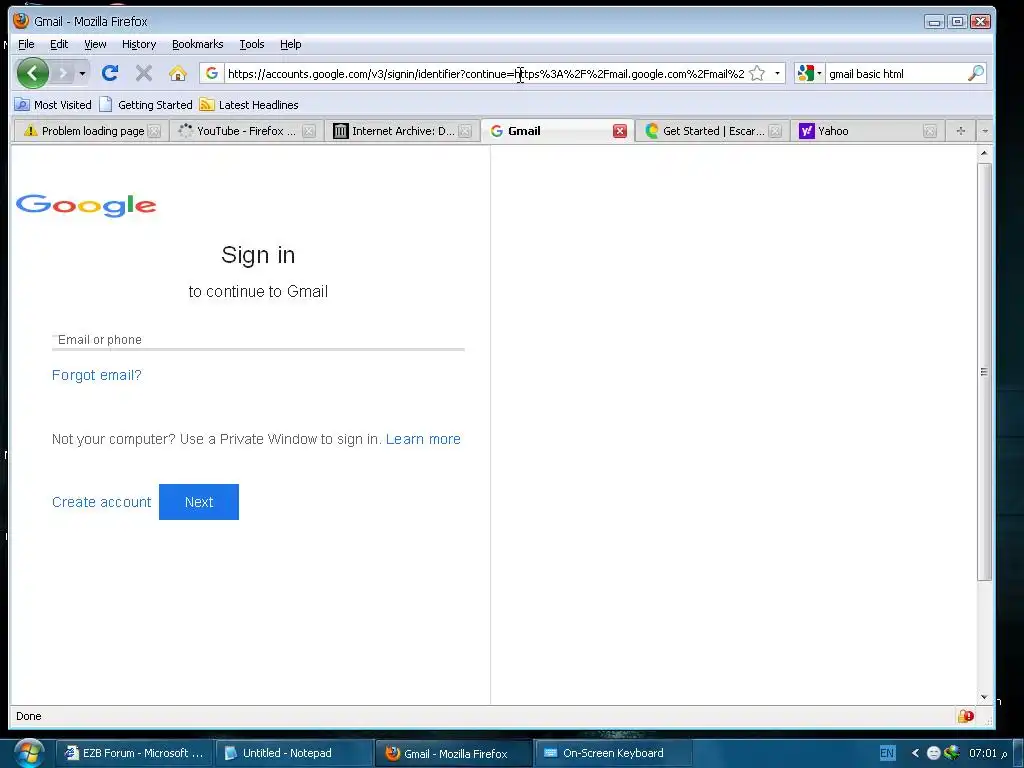The height and width of the screenshot is (768, 1024).
Task: Open the search engine selector dropdown
Action: pos(809,73)
